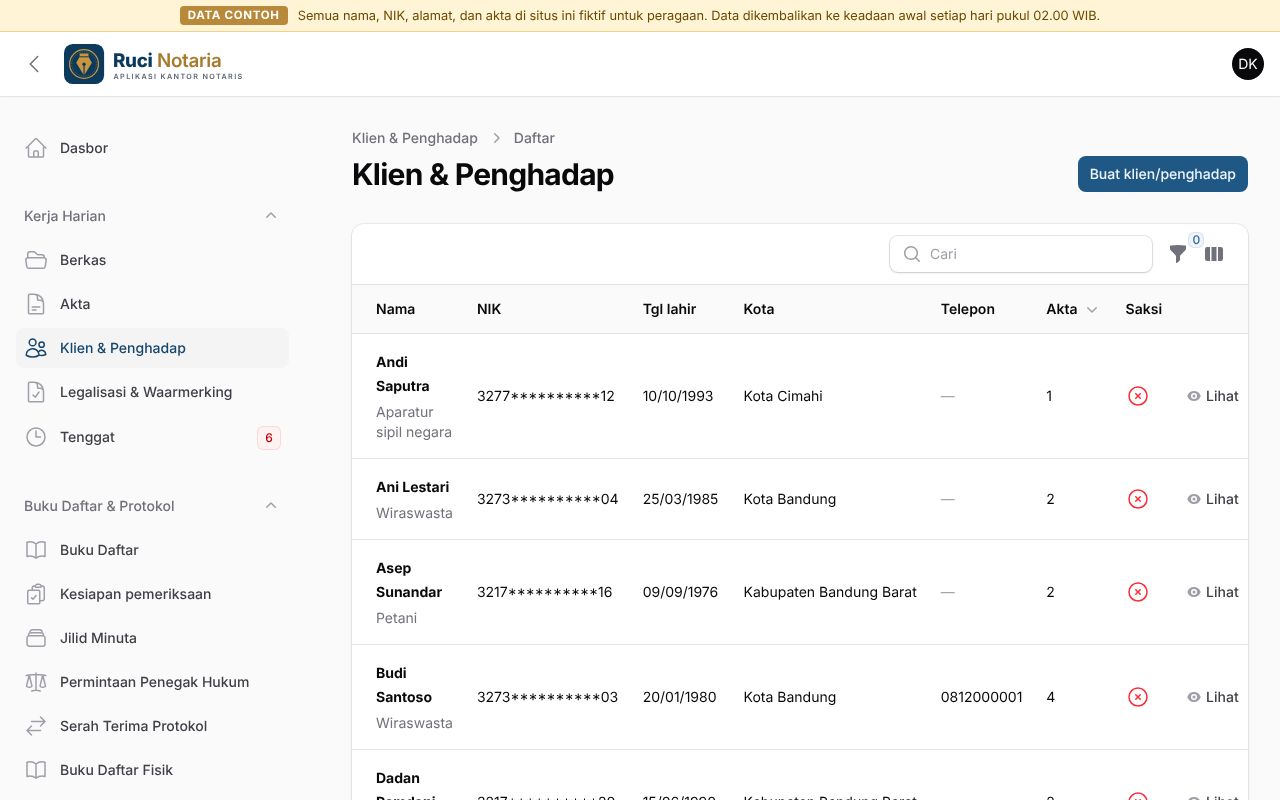
Task: Click the Kota column header
Action: (x=759, y=309)
